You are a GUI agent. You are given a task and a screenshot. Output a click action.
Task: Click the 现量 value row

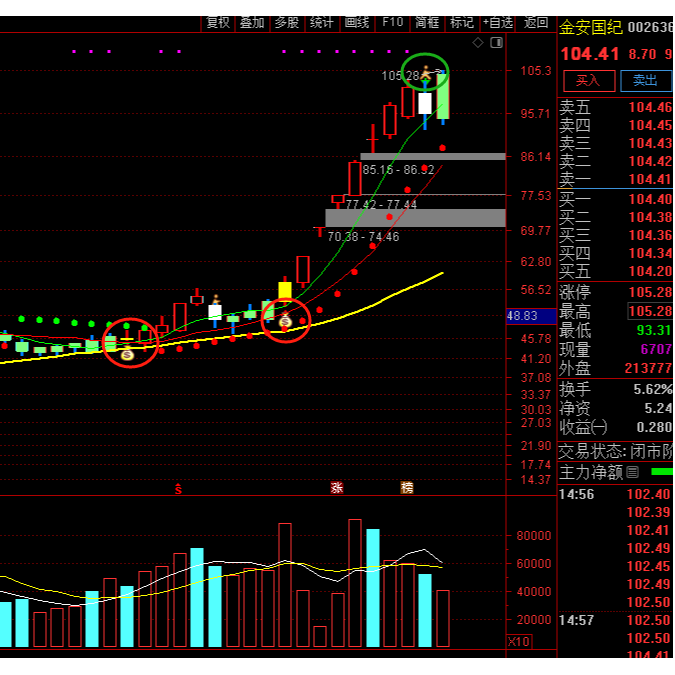click(616, 349)
